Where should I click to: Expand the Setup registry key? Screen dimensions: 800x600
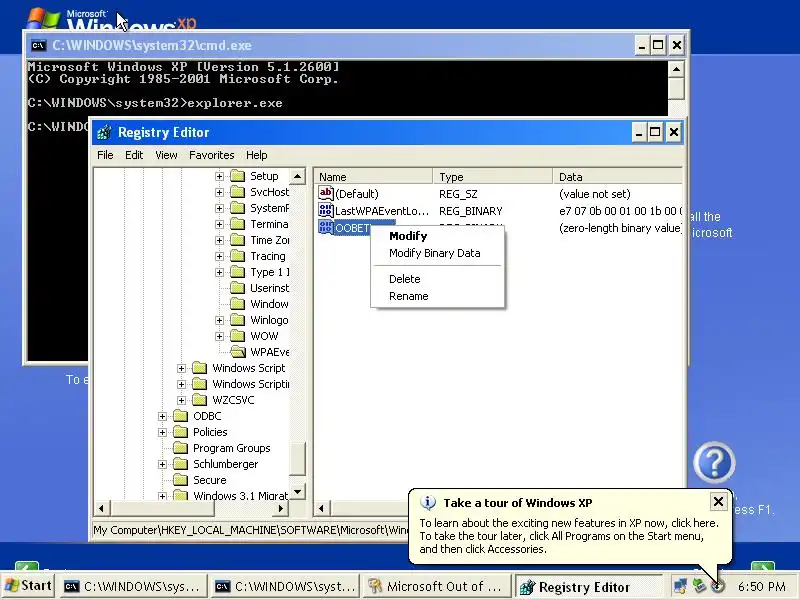pyautogui.click(x=219, y=176)
